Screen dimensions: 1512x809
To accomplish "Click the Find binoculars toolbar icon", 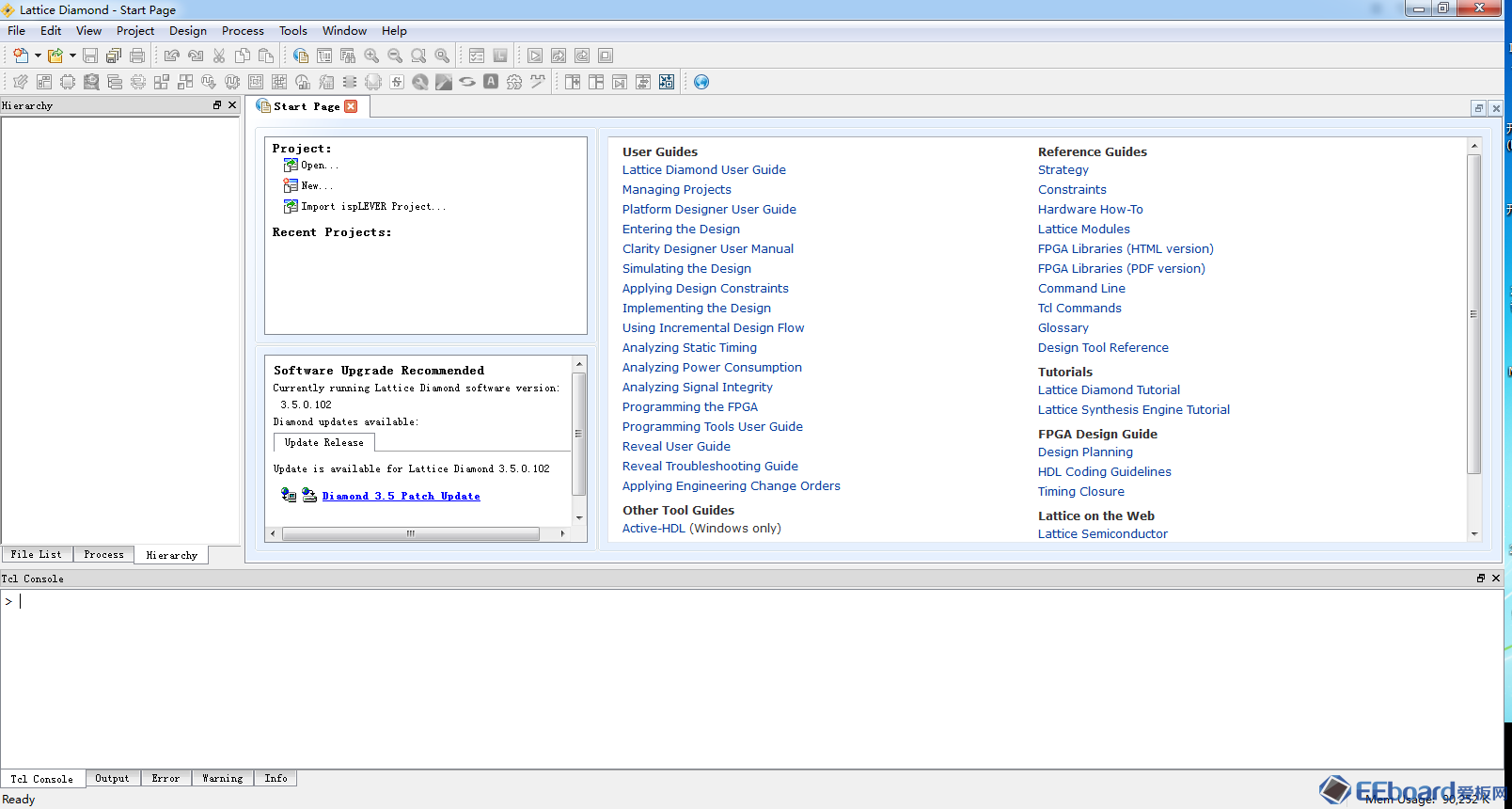I will [348, 56].
